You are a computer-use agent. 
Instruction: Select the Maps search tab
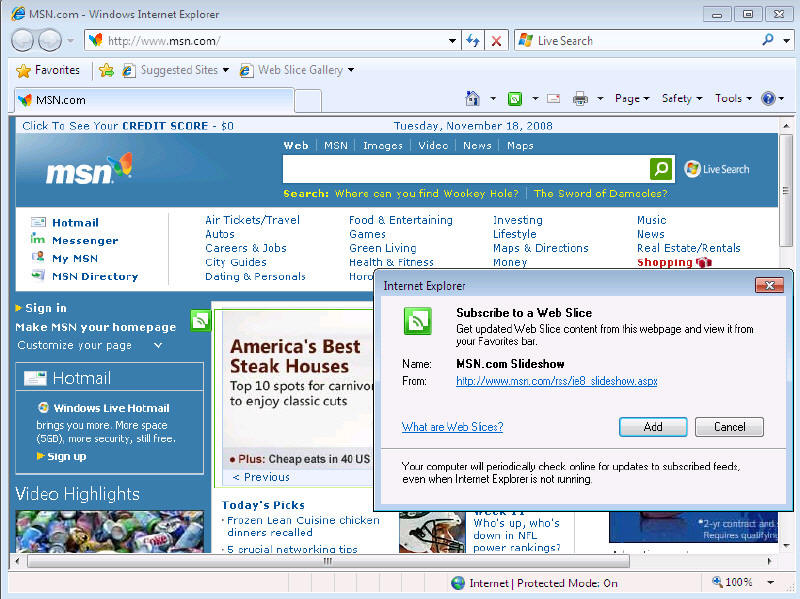[x=520, y=146]
